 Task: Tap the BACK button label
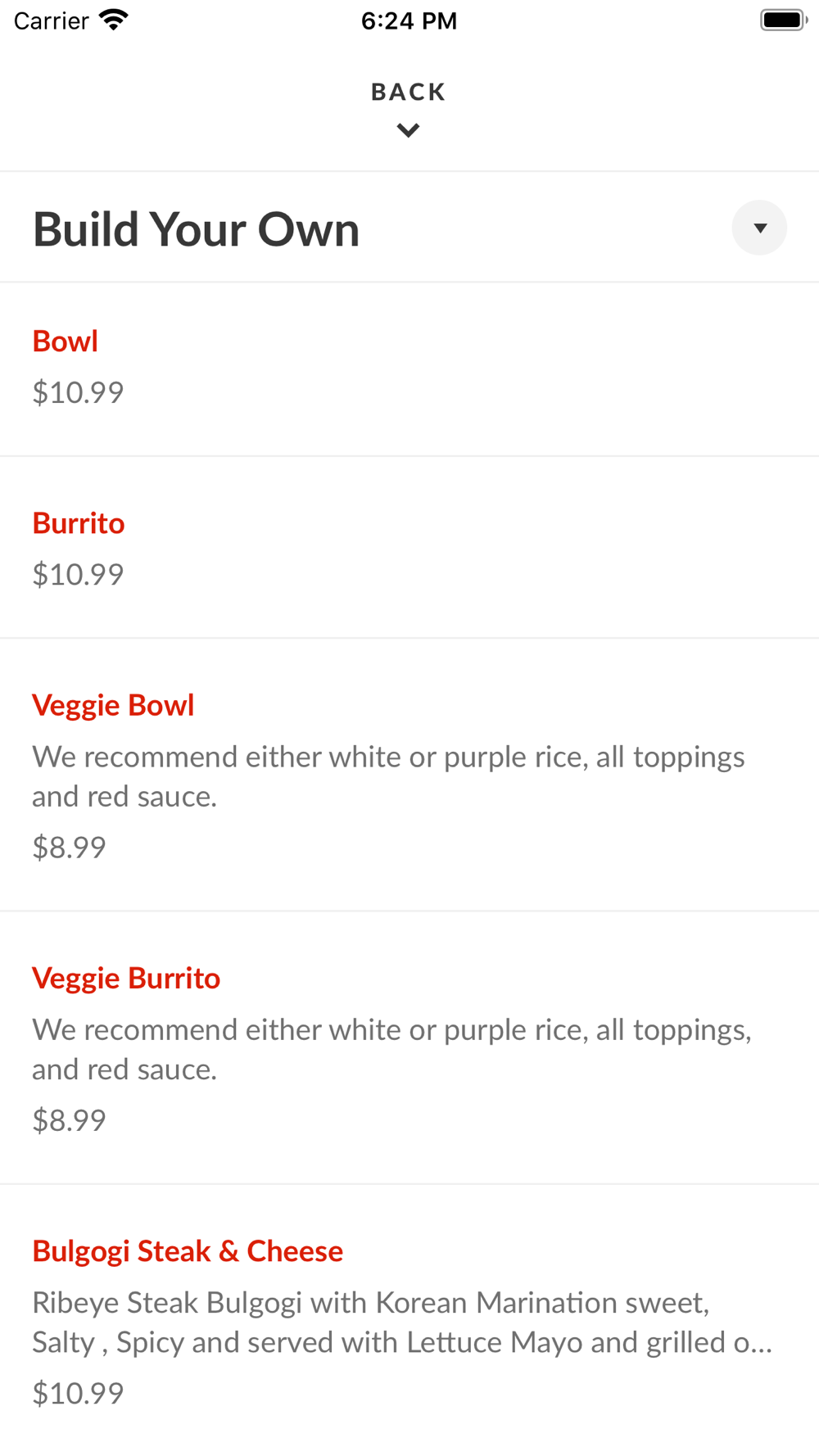pos(408,92)
